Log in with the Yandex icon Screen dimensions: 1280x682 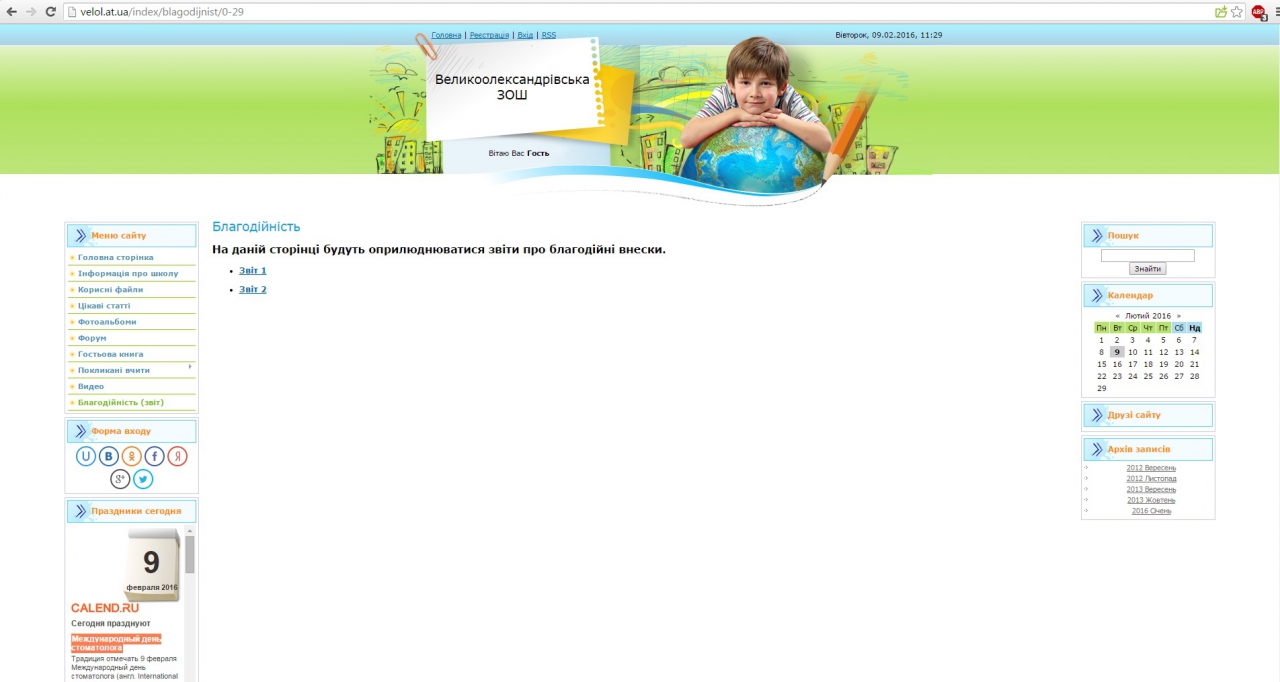coord(177,456)
